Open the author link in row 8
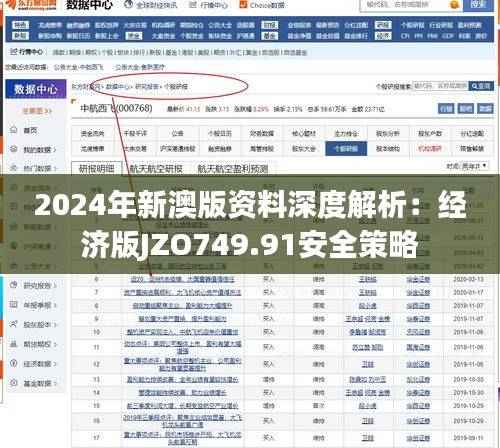The height and width of the screenshot is (448, 500). click(367, 306)
